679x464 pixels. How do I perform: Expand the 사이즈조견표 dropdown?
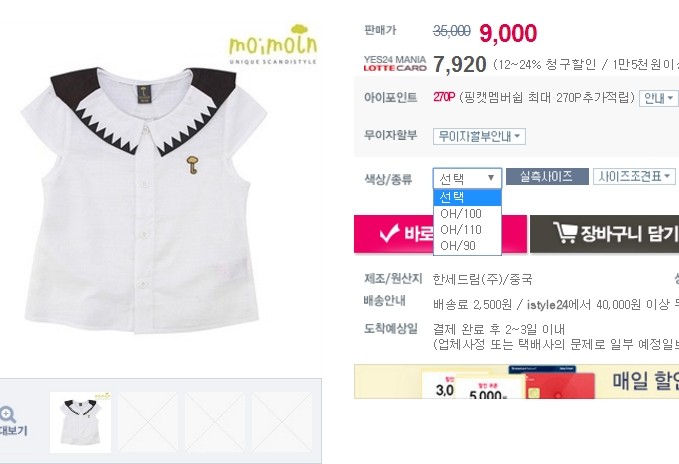(x=634, y=177)
